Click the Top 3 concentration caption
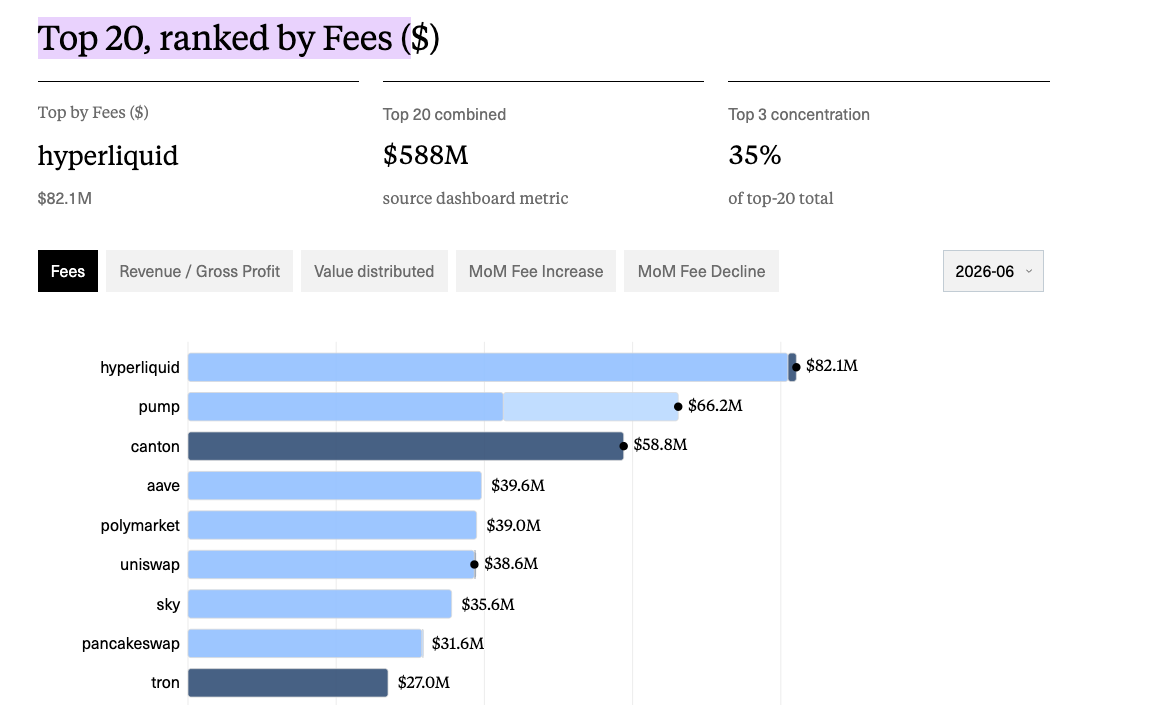Image resolution: width=1151 pixels, height=705 pixels. [x=799, y=115]
